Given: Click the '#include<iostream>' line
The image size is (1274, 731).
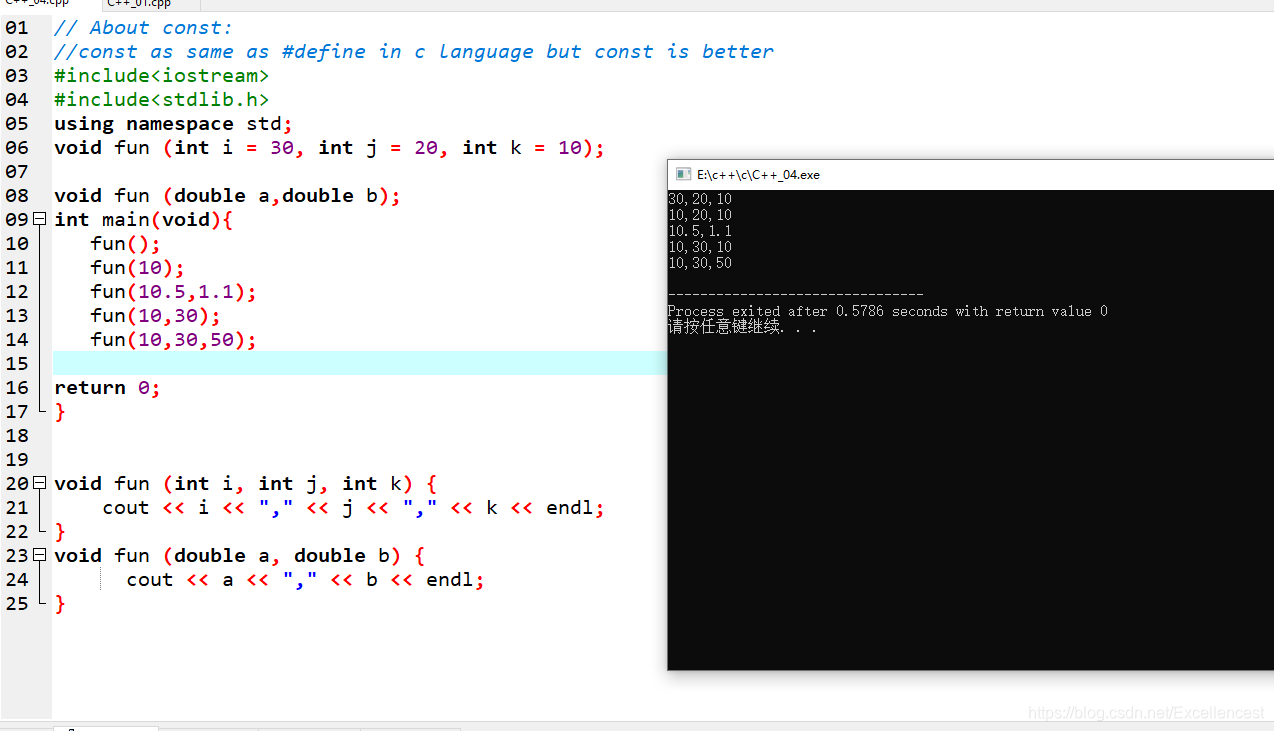Looking at the screenshot, I should pyautogui.click(x=162, y=75).
